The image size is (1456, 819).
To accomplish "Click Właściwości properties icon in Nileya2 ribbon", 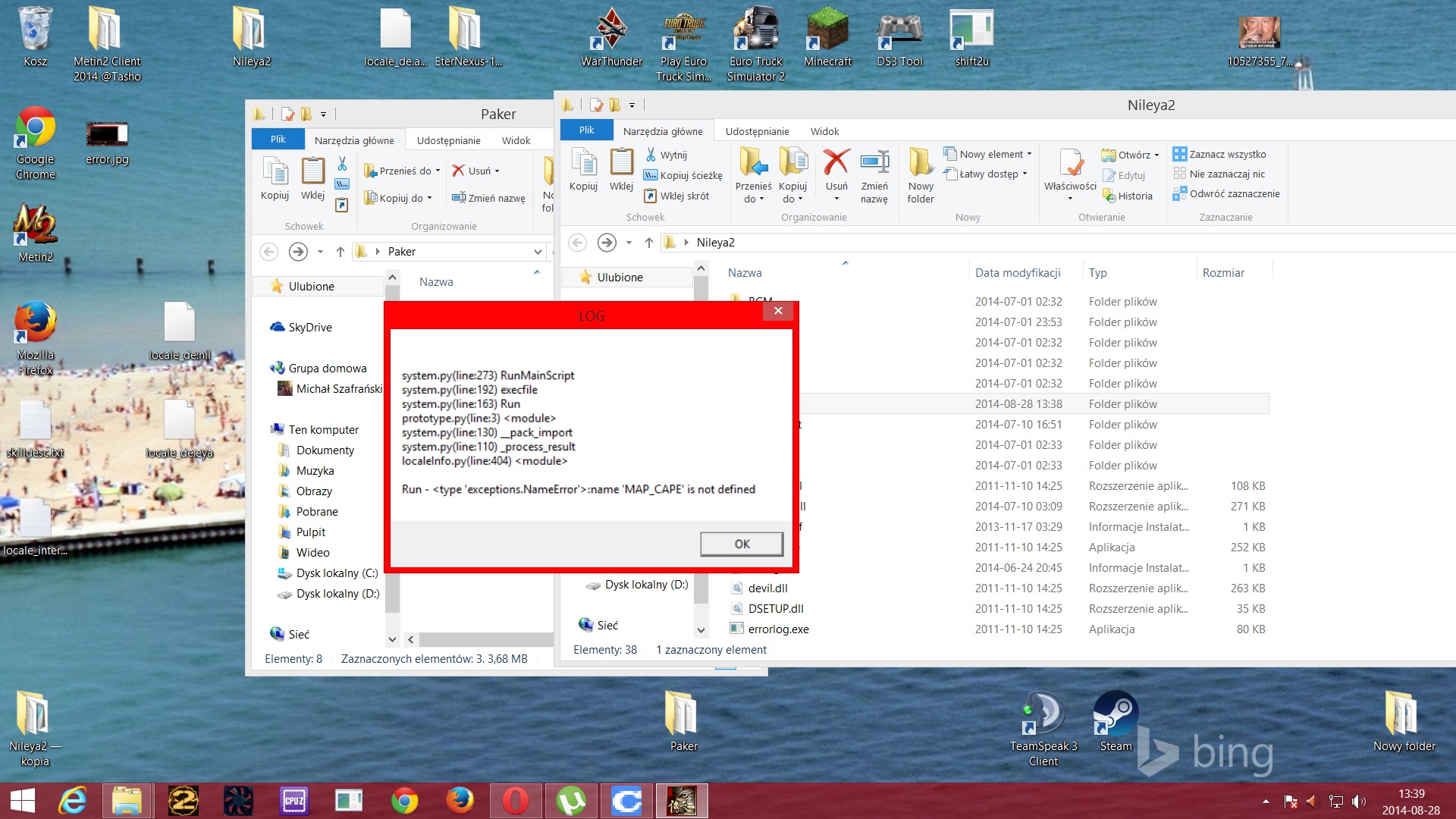I will point(1070,176).
